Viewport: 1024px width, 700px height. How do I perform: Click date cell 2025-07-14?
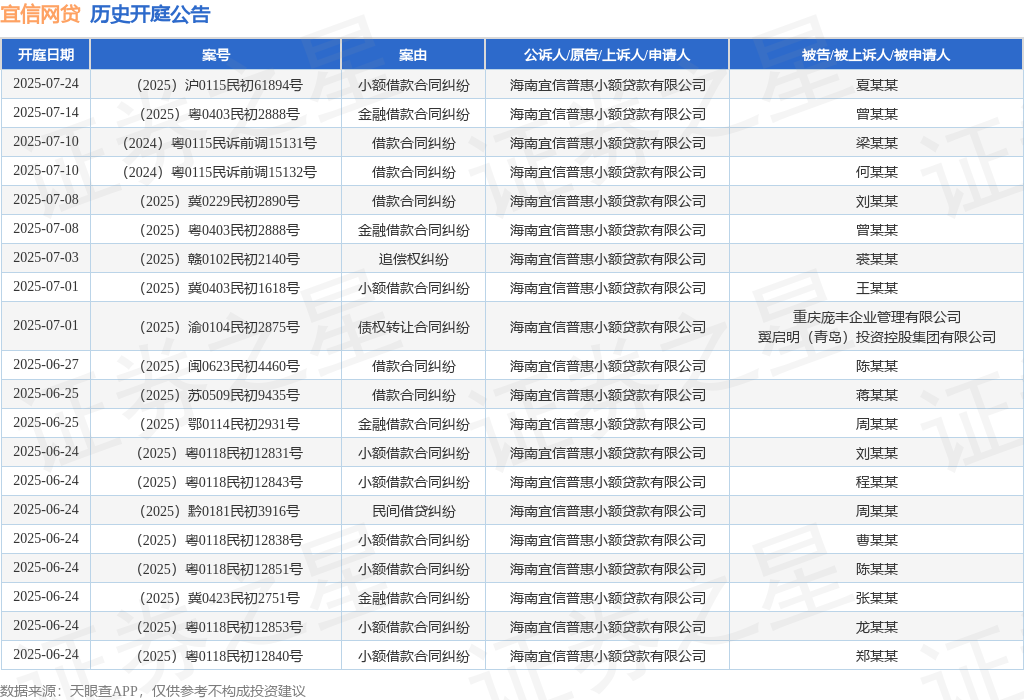coord(46,112)
